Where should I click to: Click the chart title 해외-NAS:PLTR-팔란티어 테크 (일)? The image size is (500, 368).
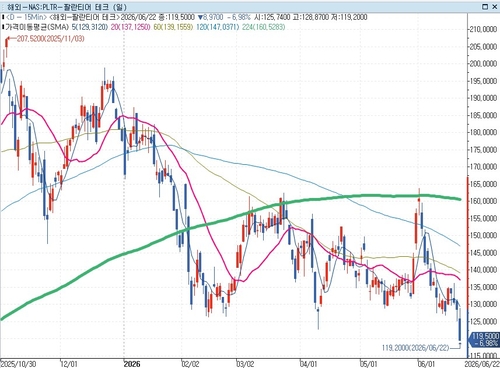[x=67, y=7]
